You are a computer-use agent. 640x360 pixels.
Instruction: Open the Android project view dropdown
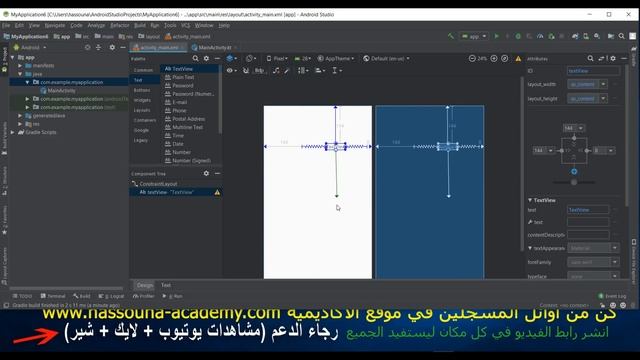click(30, 47)
